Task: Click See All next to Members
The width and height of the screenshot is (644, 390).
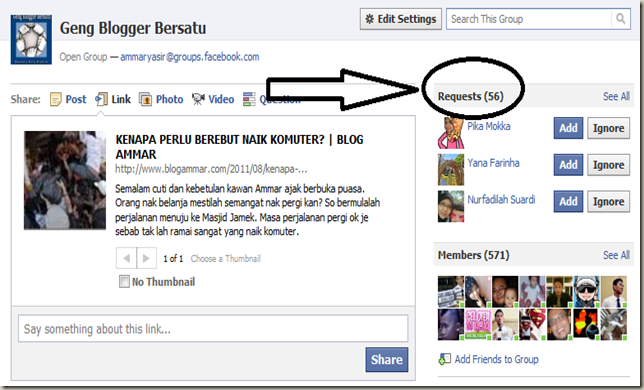Action: pyautogui.click(x=616, y=255)
